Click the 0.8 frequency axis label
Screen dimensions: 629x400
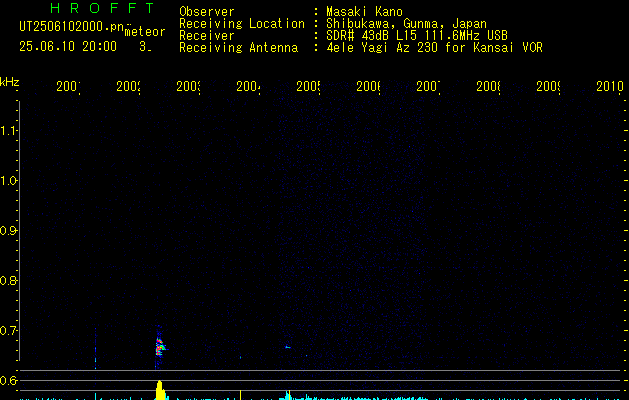tap(8, 280)
